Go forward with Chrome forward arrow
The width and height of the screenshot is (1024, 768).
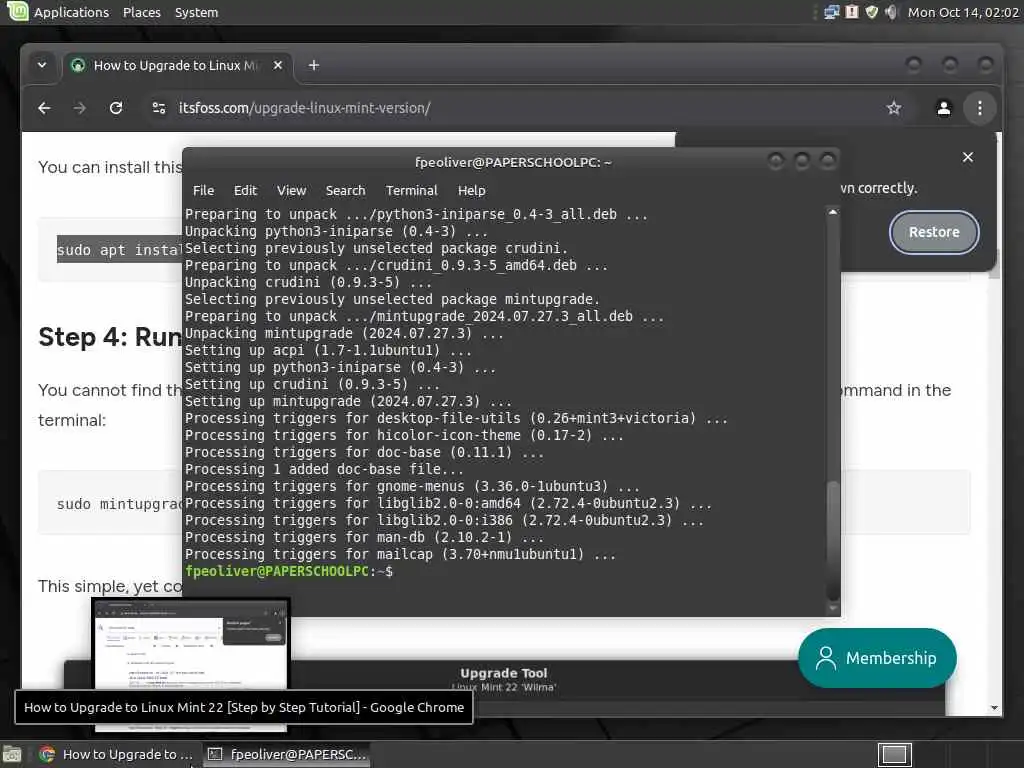pyautogui.click(x=80, y=108)
